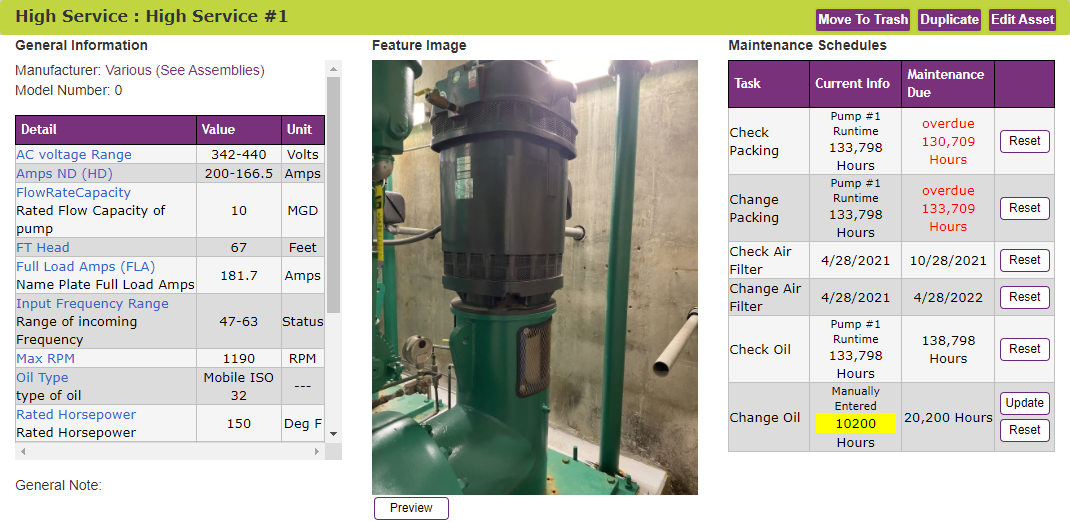This screenshot has width=1070, height=522.
Task: Open the AC voltage Range detail
Action: click(74, 155)
